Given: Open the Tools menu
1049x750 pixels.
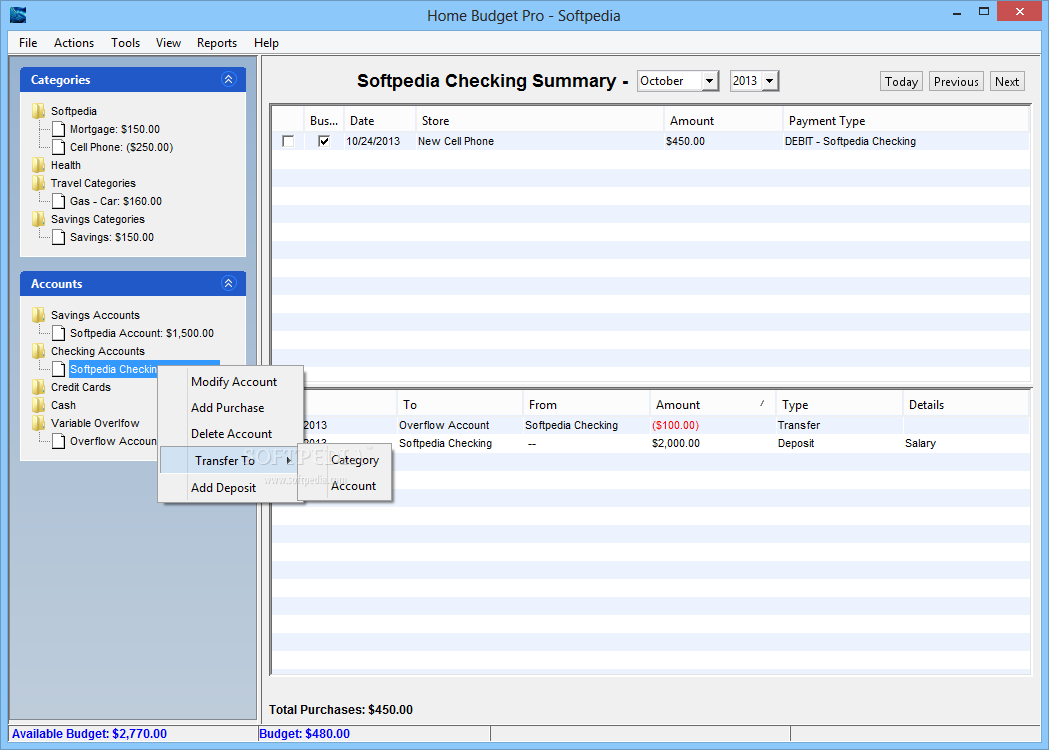Looking at the screenshot, I should click(125, 43).
